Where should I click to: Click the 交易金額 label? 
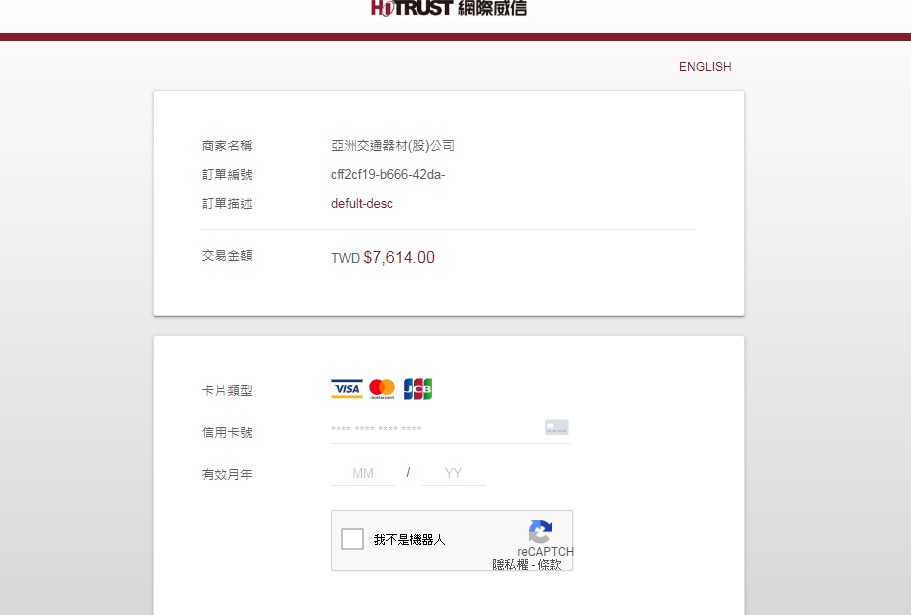click(x=227, y=256)
